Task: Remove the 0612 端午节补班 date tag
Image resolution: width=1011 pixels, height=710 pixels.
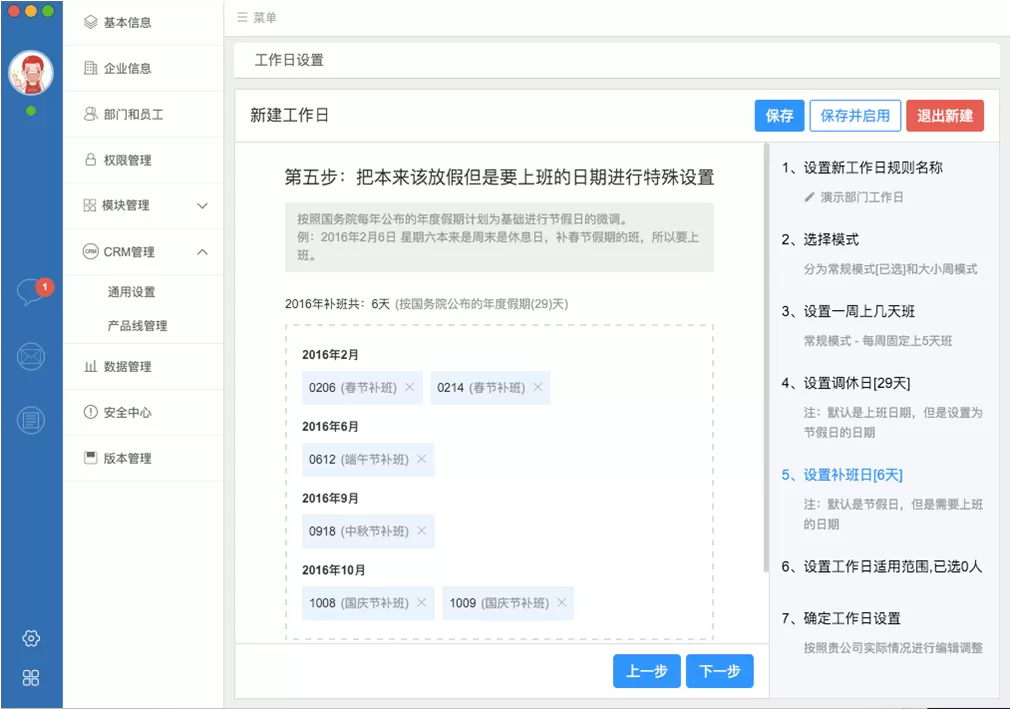Action: pyautogui.click(x=422, y=459)
